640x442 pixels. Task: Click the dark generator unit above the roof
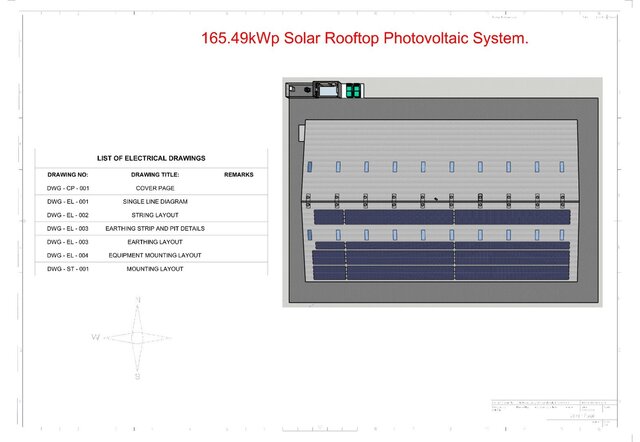[x=327, y=89]
